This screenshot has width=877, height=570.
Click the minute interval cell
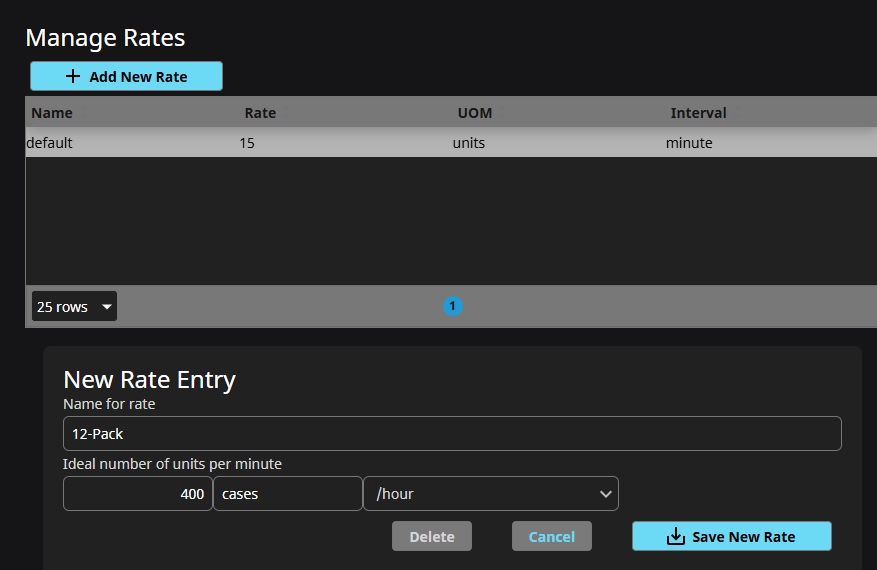(x=689, y=143)
